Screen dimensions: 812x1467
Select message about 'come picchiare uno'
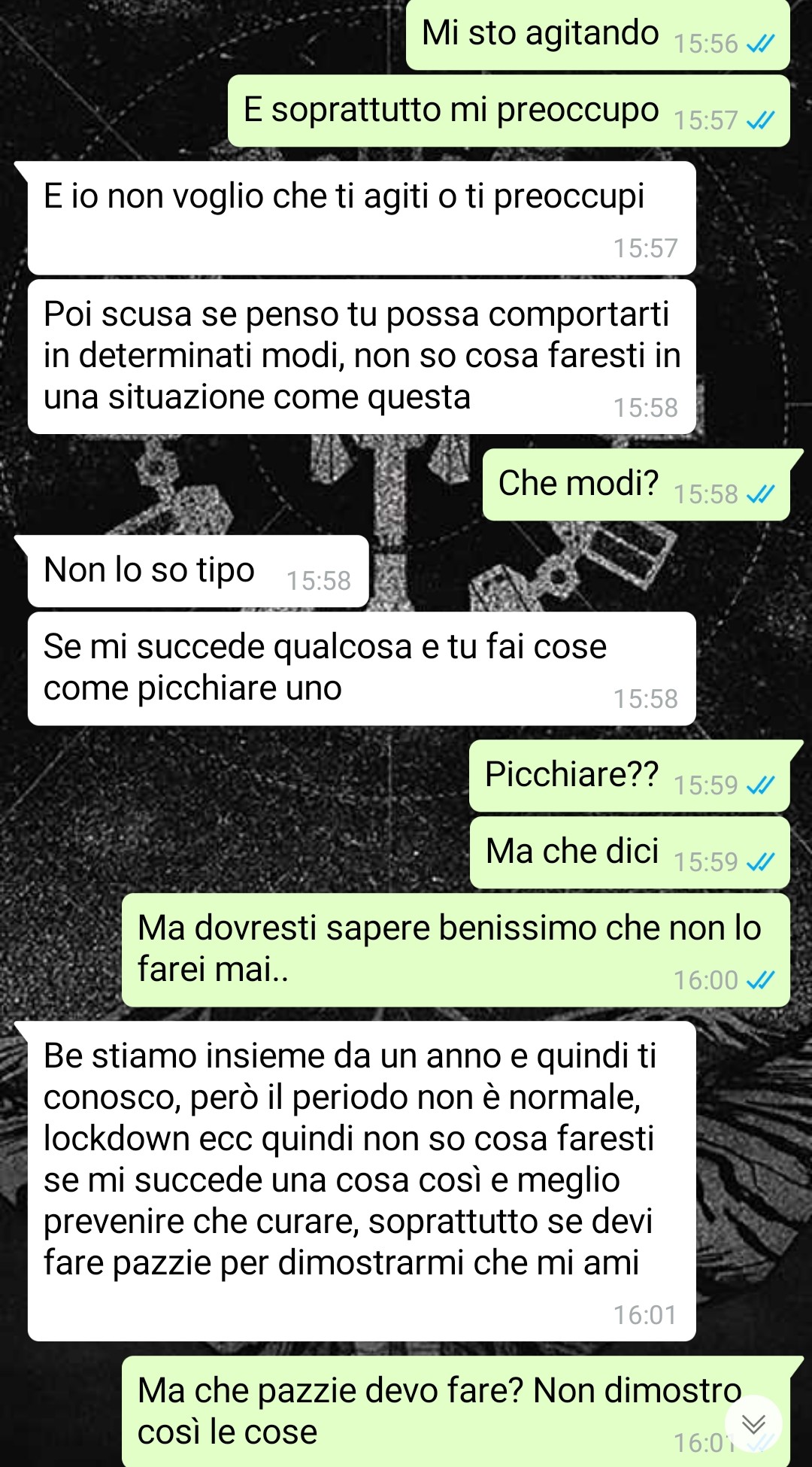coord(362,669)
